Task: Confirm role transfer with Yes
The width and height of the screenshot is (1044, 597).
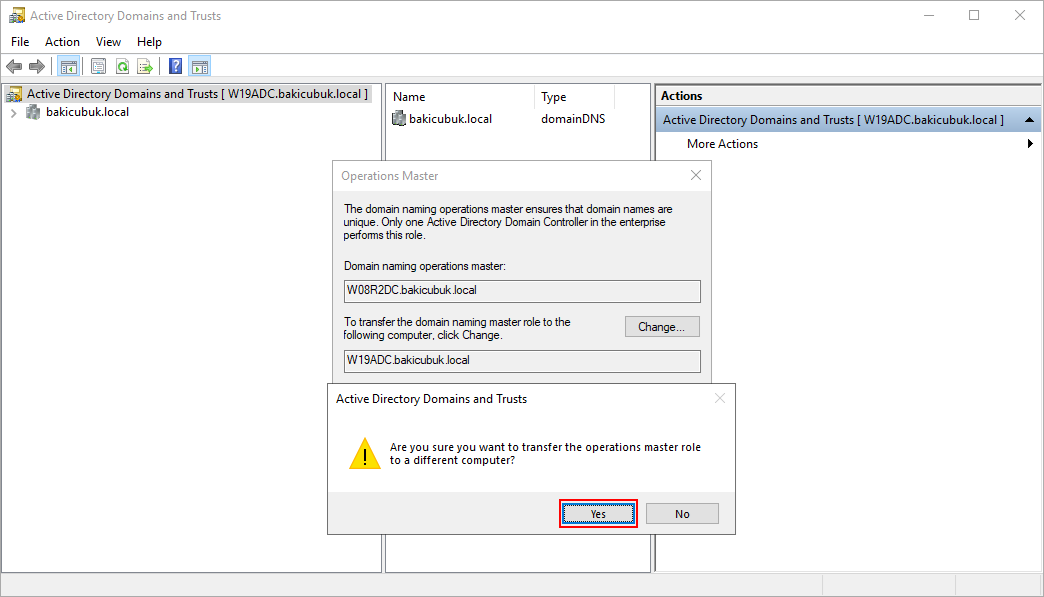Action: pyautogui.click(x=598, y=514)
